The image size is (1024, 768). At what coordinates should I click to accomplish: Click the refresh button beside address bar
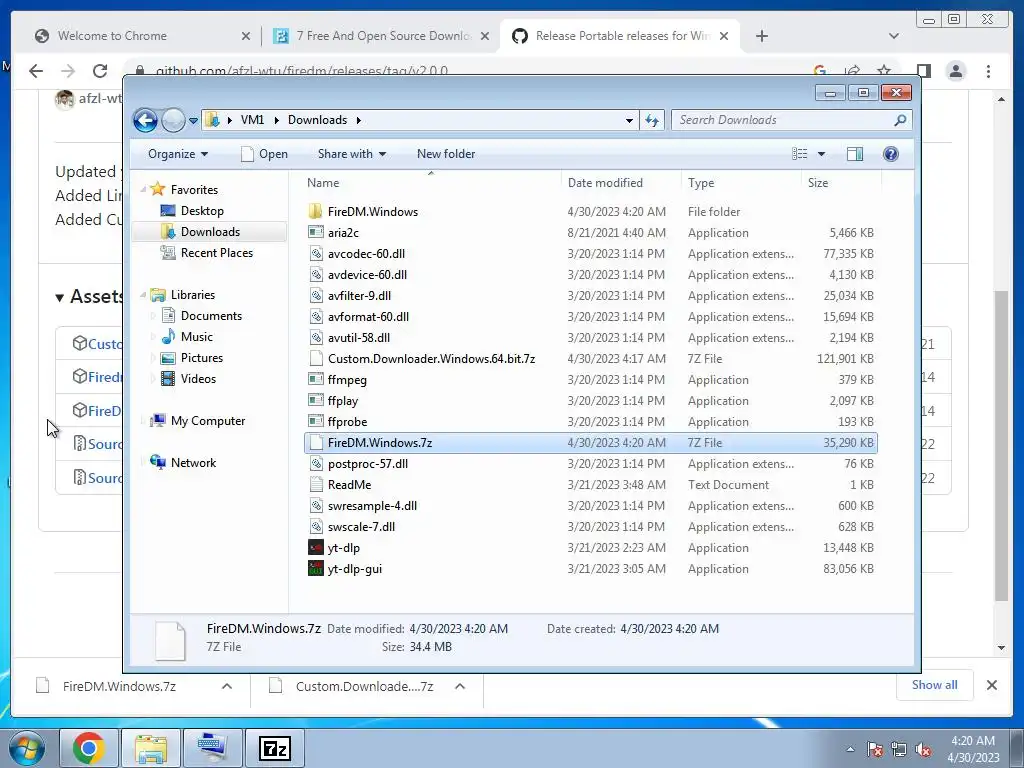pos(652,120)
